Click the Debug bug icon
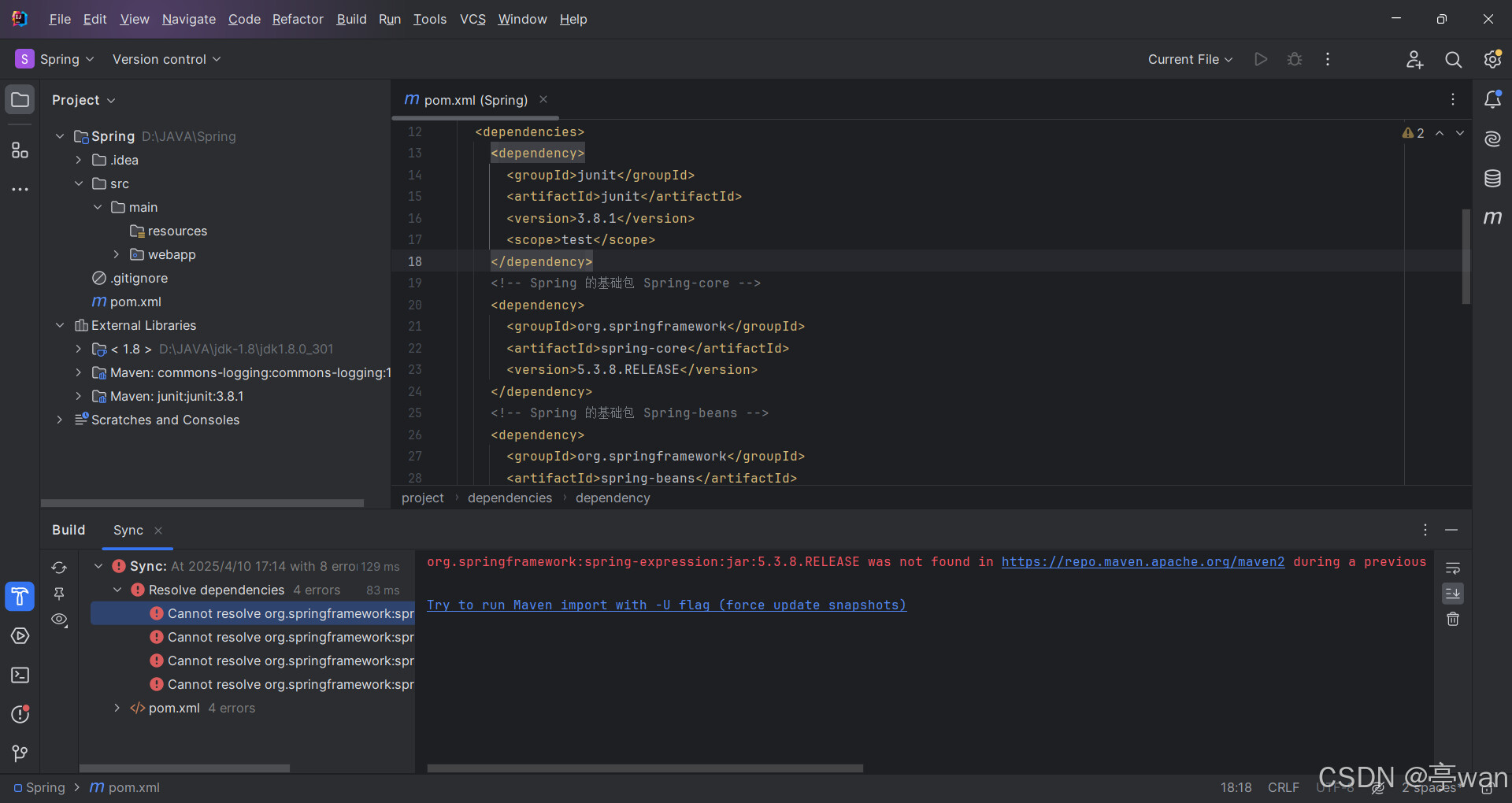 tap(1295, 59)
